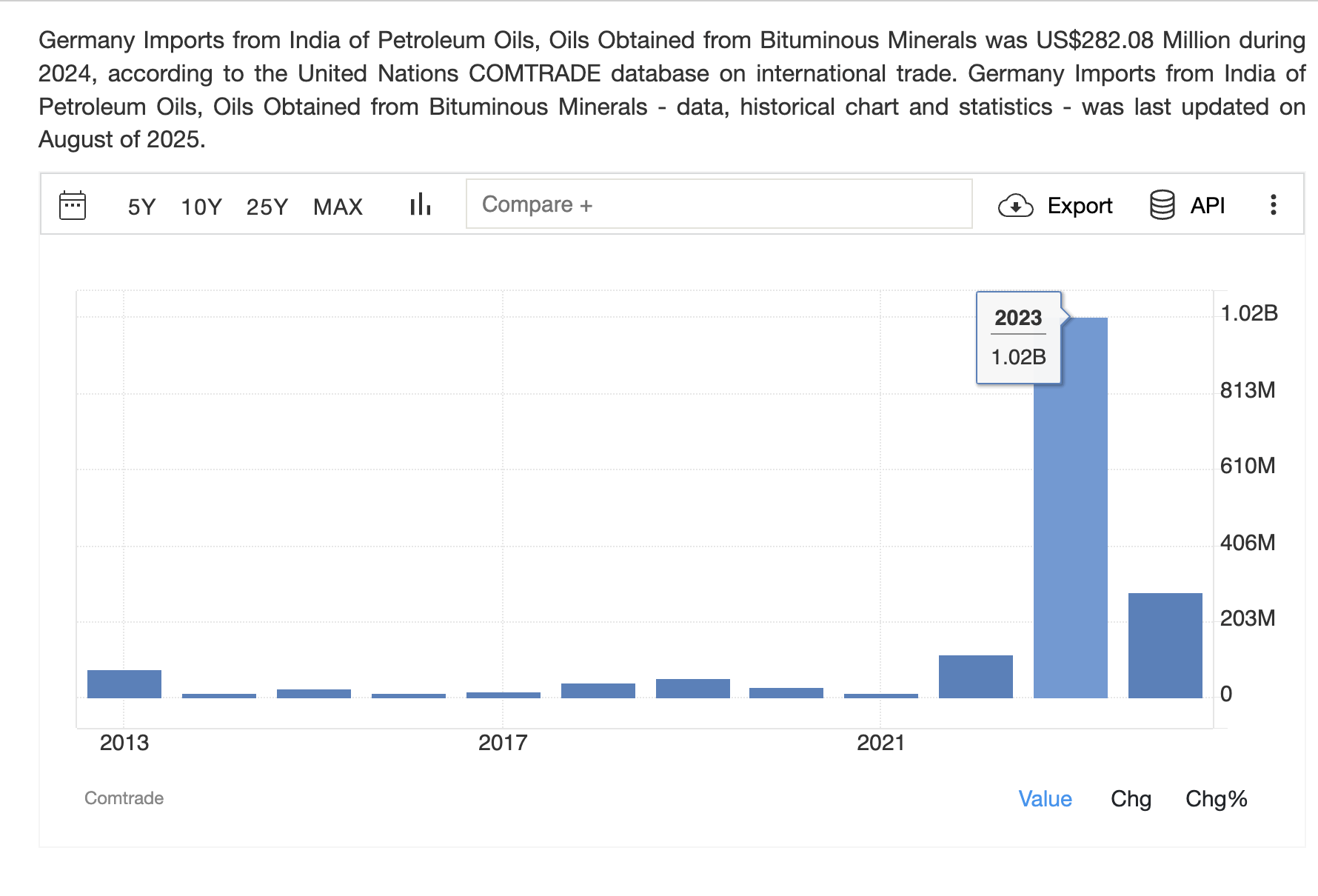Click the 203M y-axis label
The image size is (1318, 896).
click(x=1248, y=618)
